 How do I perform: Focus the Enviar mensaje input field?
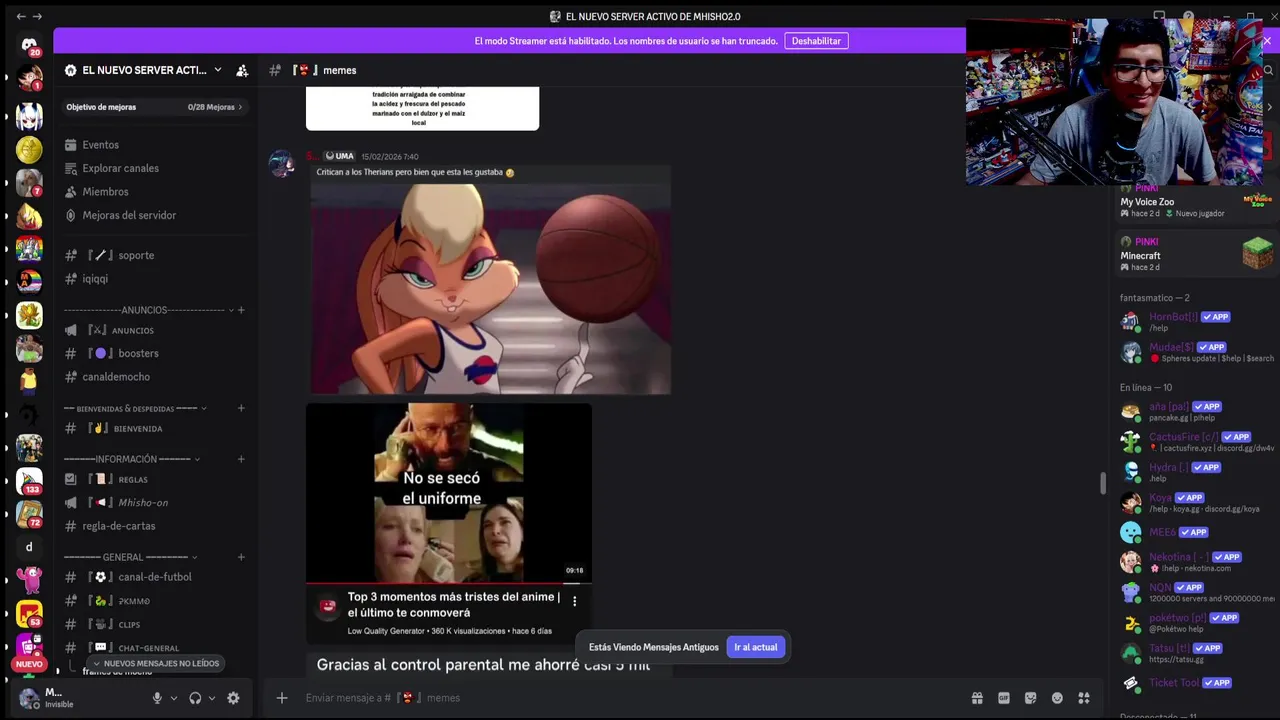pos(630,698)
